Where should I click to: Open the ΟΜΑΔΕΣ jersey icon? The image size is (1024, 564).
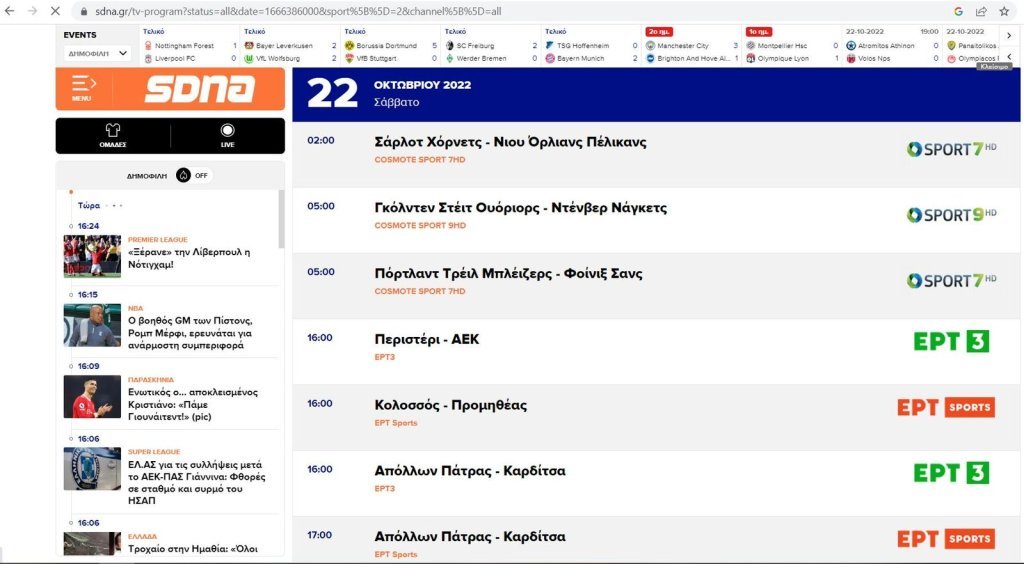[112, 135]
